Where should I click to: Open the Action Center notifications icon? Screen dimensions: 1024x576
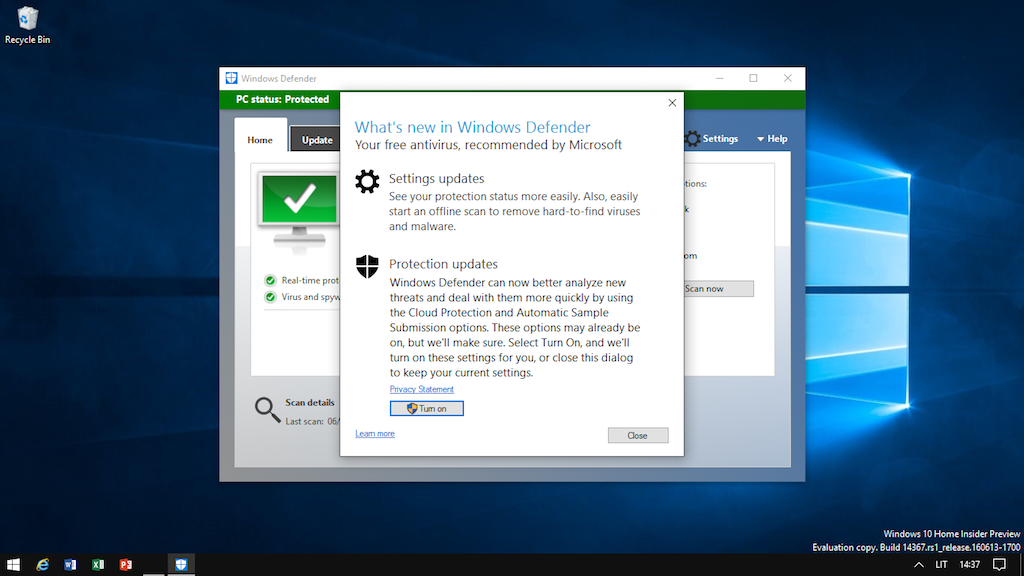point(998,565)
